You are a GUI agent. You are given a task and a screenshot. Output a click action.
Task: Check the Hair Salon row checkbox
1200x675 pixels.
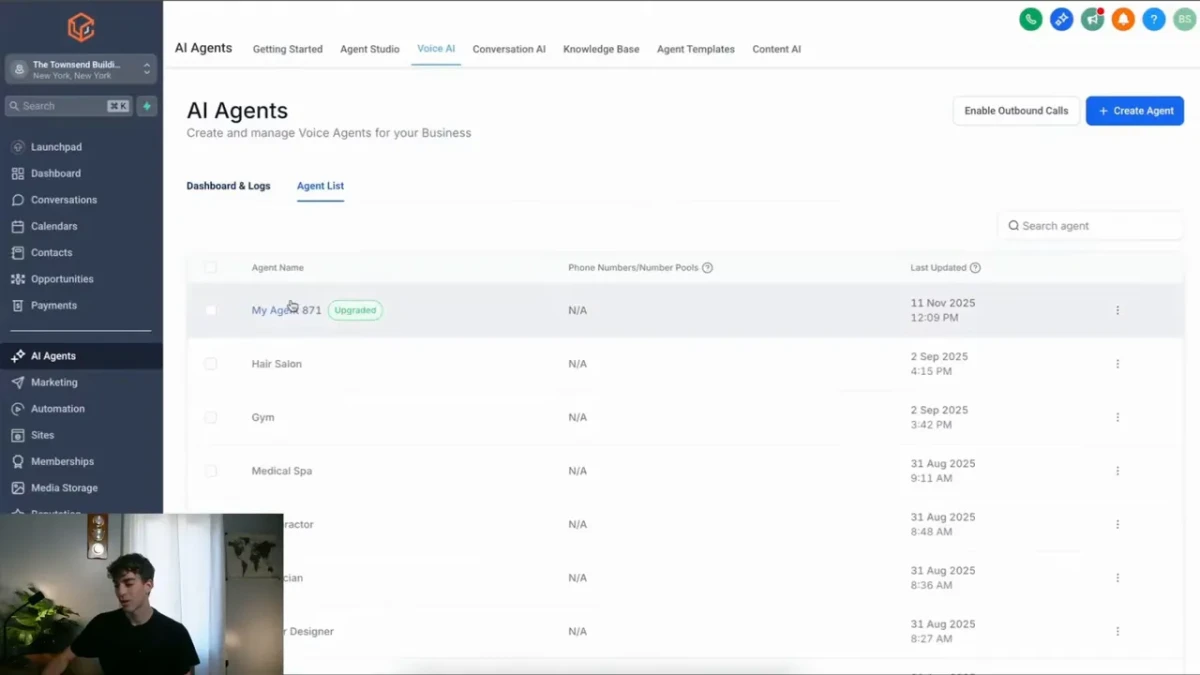tap(210, 364)
